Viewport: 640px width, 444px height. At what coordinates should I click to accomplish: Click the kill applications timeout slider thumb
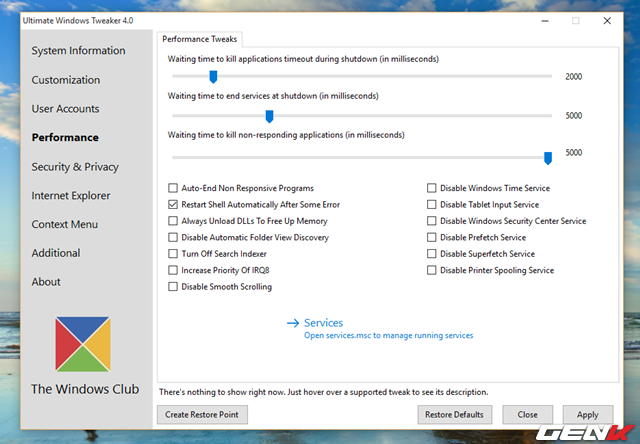(213, 77)
